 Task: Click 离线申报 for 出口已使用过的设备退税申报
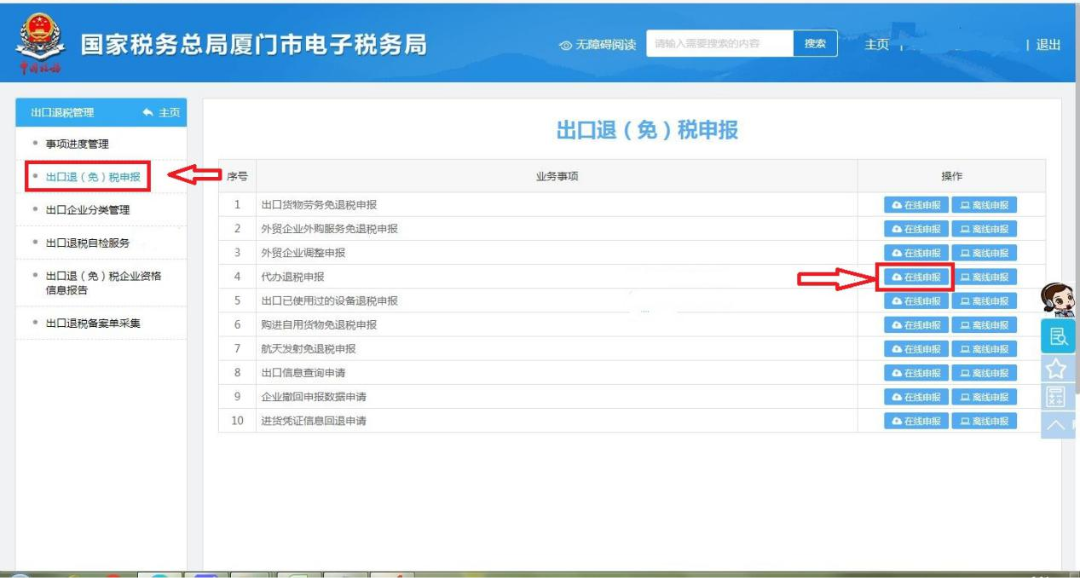[984, 301]
